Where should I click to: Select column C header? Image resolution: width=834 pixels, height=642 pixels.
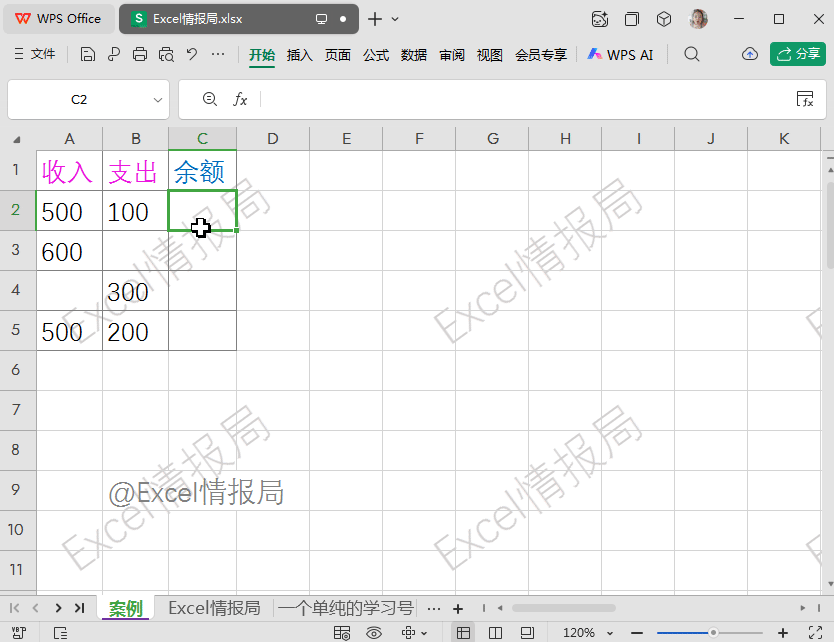pyautogui.click(x=202, y=139)
